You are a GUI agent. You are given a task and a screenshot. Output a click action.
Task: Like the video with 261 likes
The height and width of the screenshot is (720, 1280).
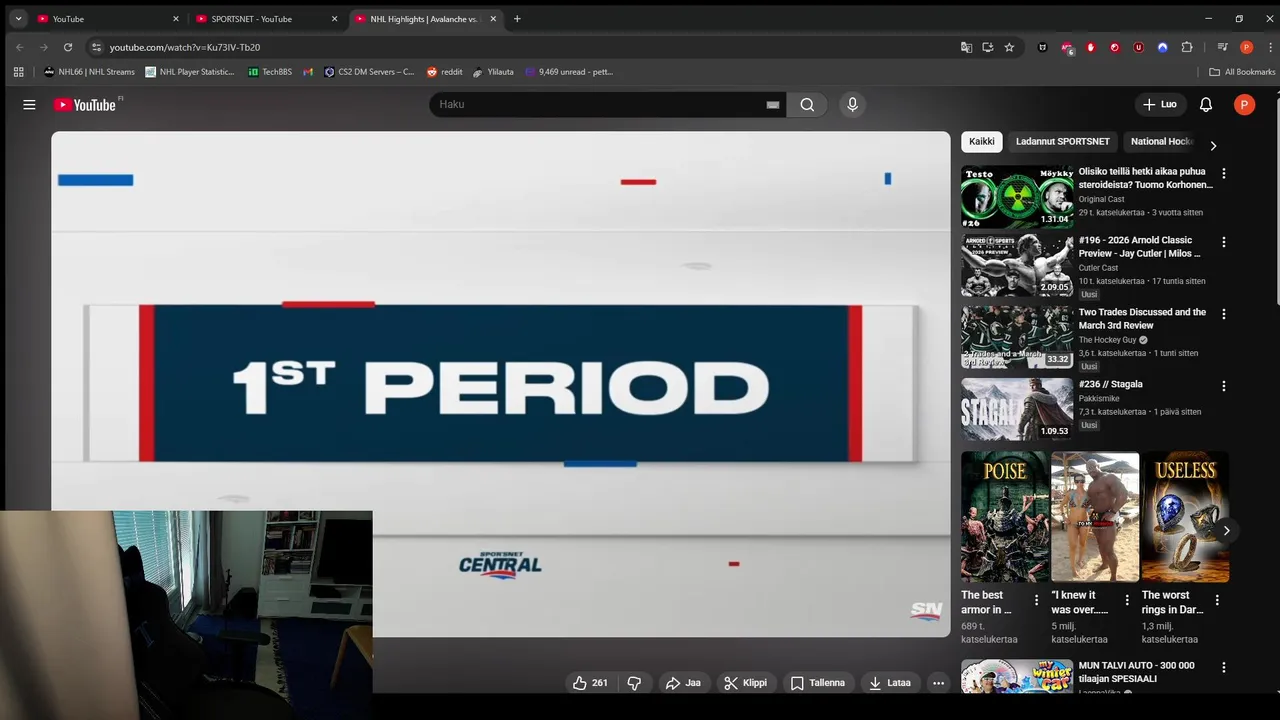click(590, 683)
